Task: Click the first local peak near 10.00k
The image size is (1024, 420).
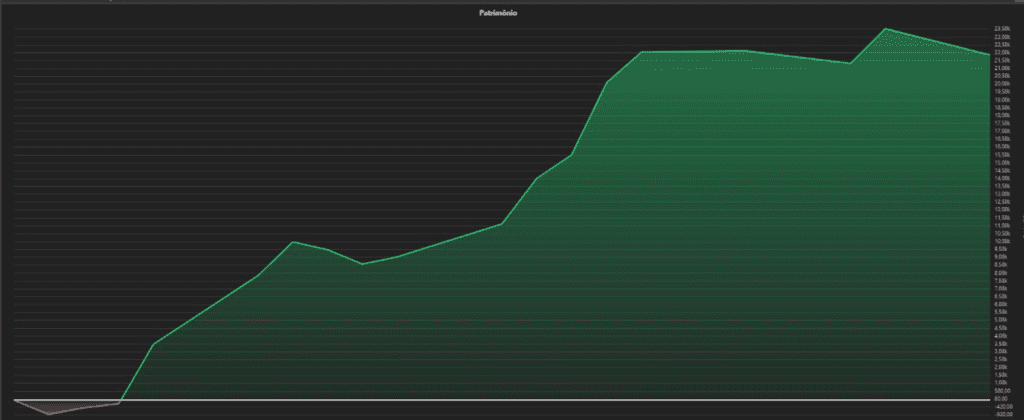Action: (293, 242)
